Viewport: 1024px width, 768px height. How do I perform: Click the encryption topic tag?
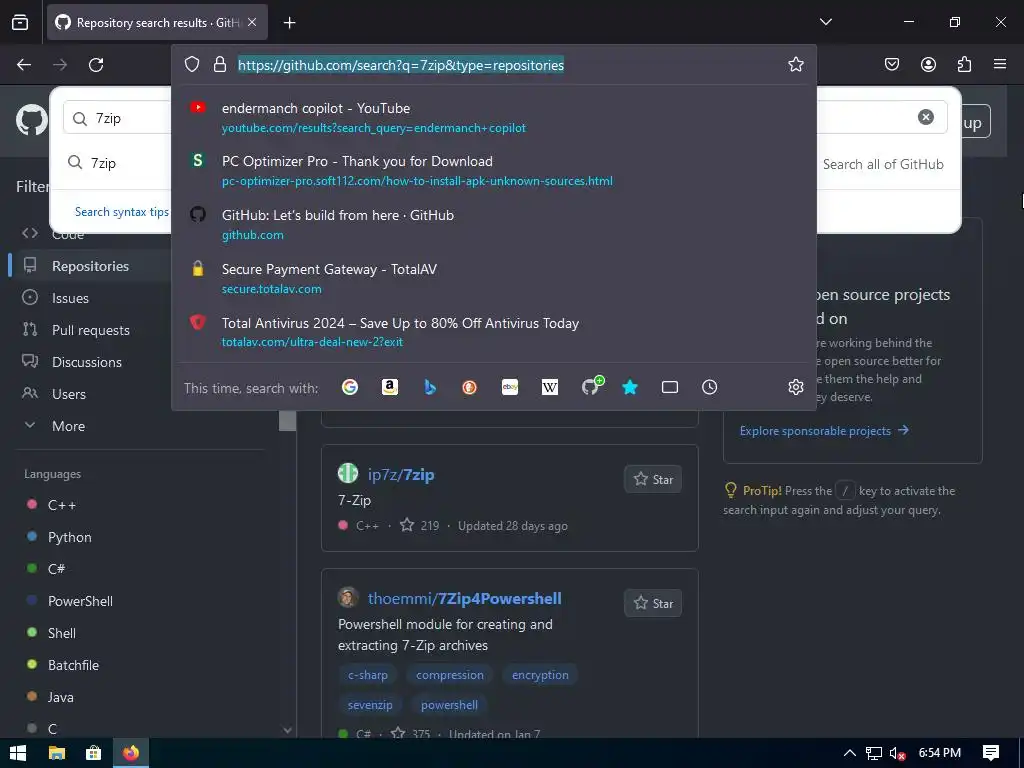point(540,675)
